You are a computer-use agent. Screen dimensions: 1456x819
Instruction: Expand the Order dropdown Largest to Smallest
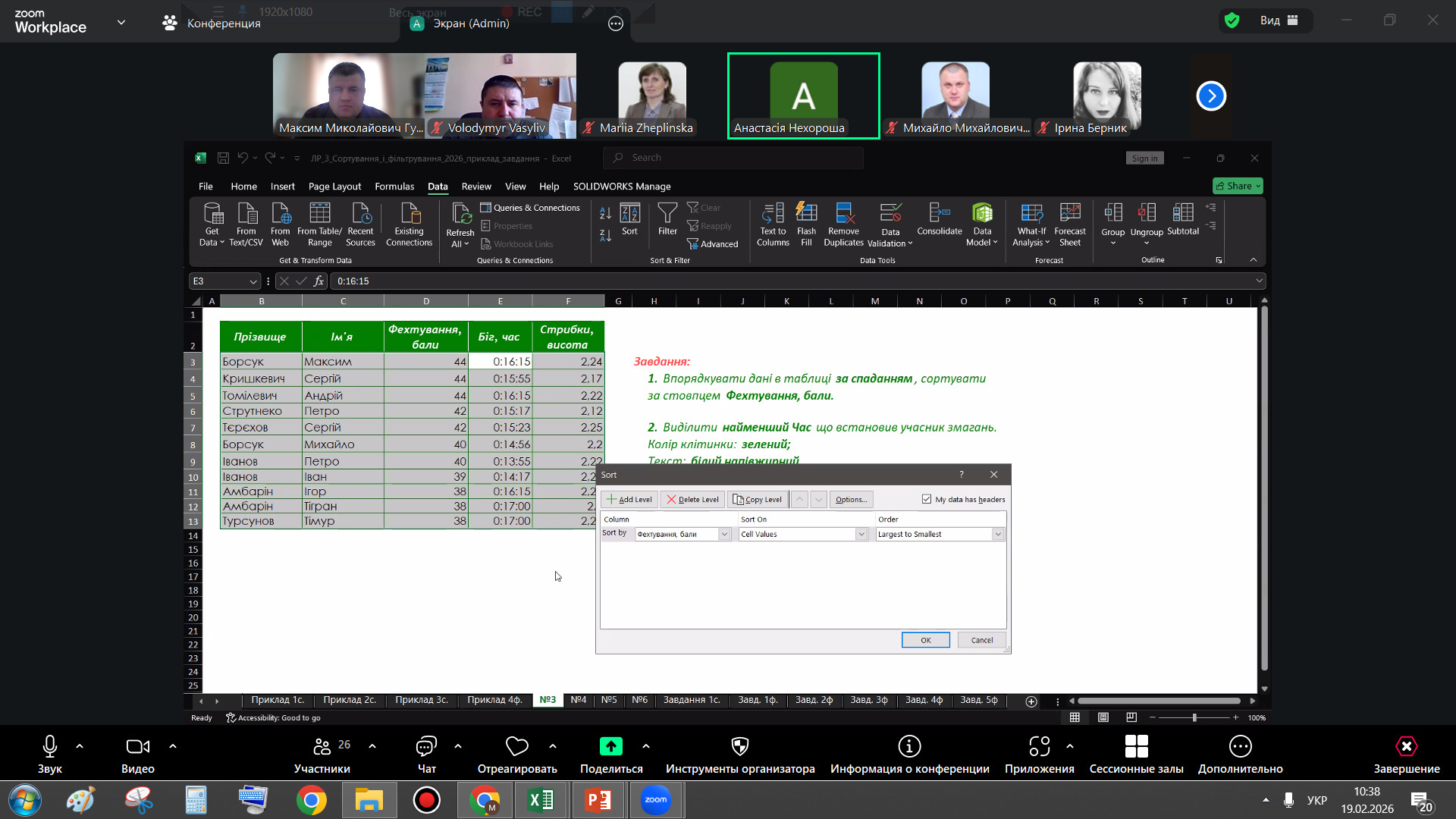(x=998, y=535)
